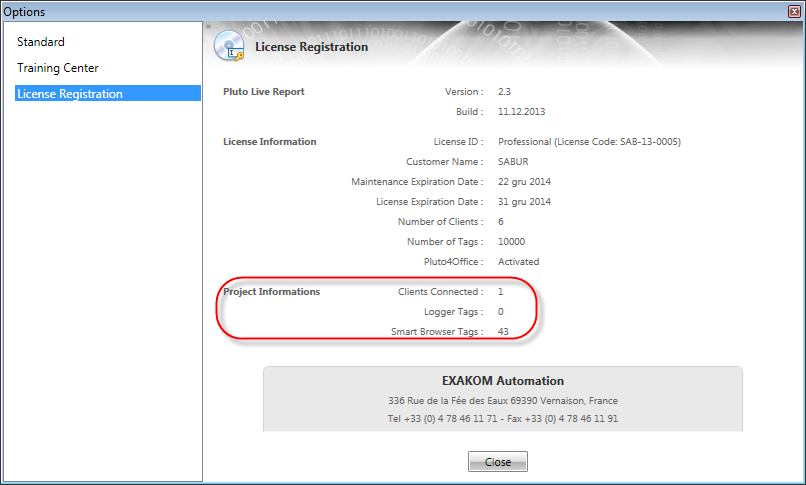Click the Options window title

click(24, 12)
